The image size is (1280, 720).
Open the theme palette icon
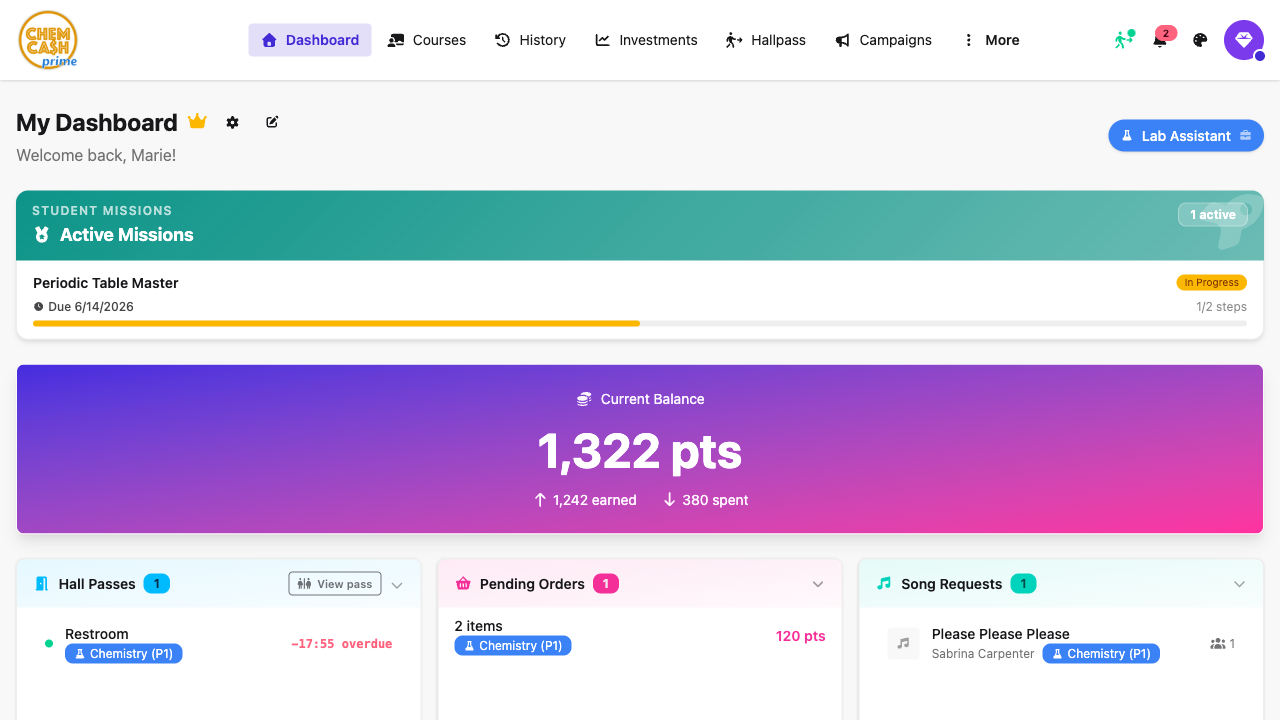[x=1200, y=40]
